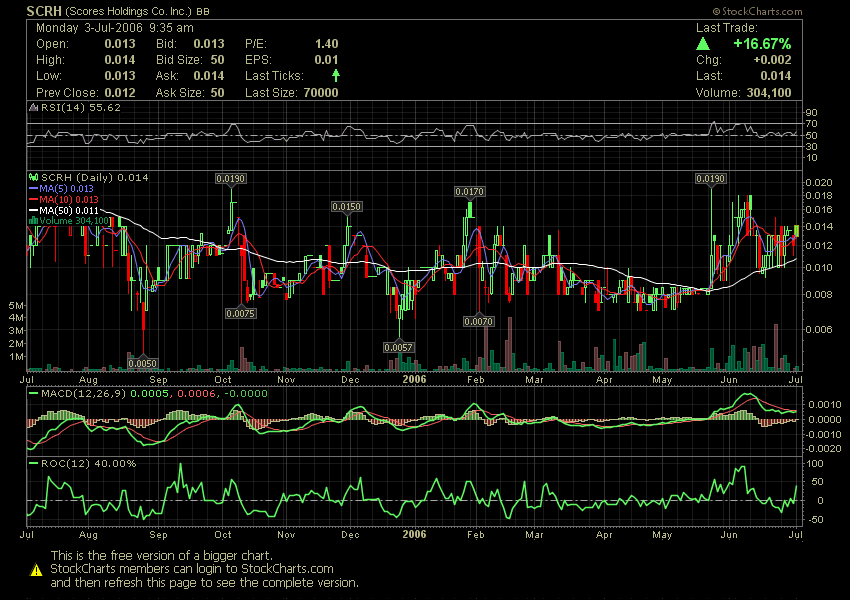Click the SCRH ticker symbol in title
Viewport: 850px width, 600px height.
[x=44, y=11]
